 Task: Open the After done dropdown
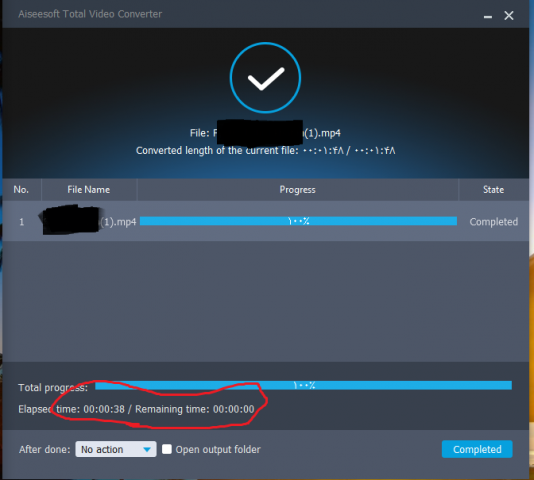[116, 449]
